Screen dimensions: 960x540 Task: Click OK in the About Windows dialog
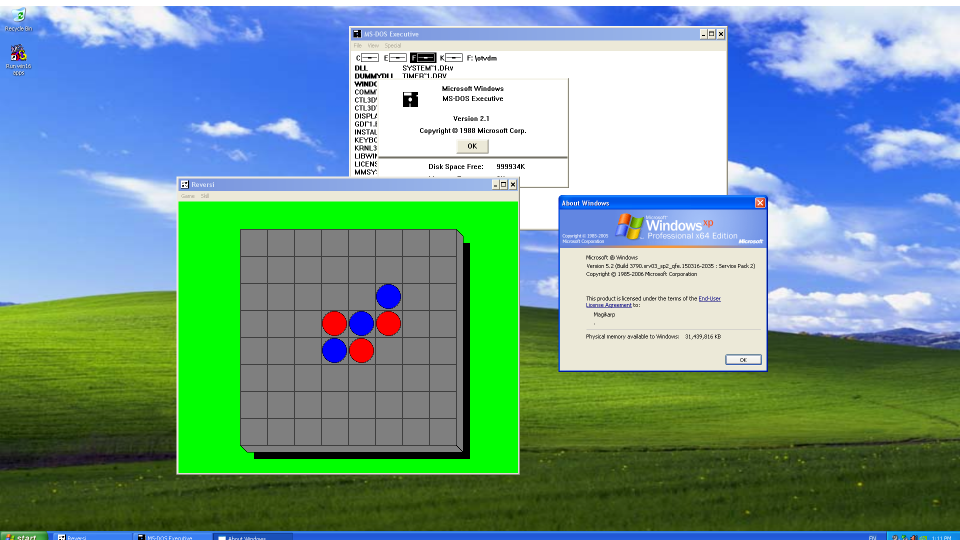click(743, 359)
